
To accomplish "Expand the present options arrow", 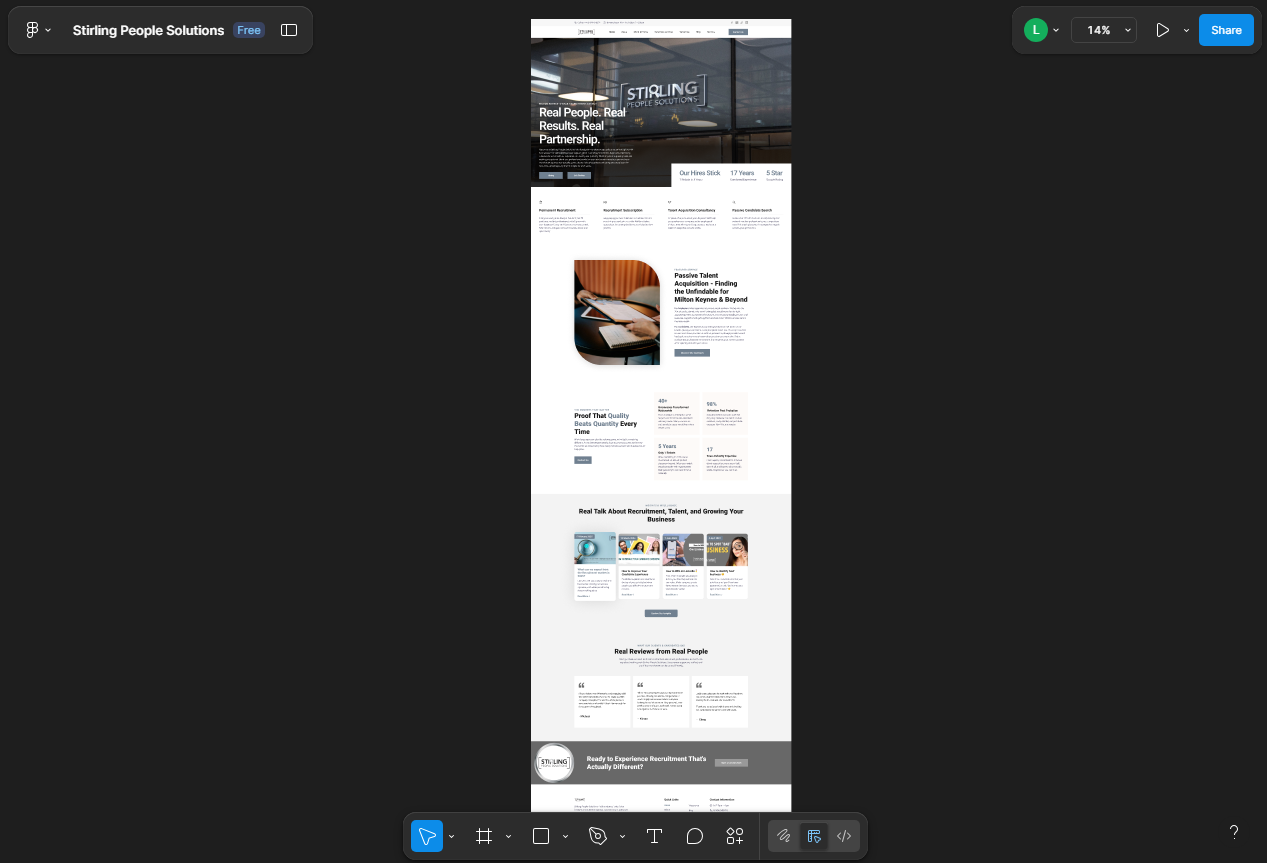I will point(1186,30).
